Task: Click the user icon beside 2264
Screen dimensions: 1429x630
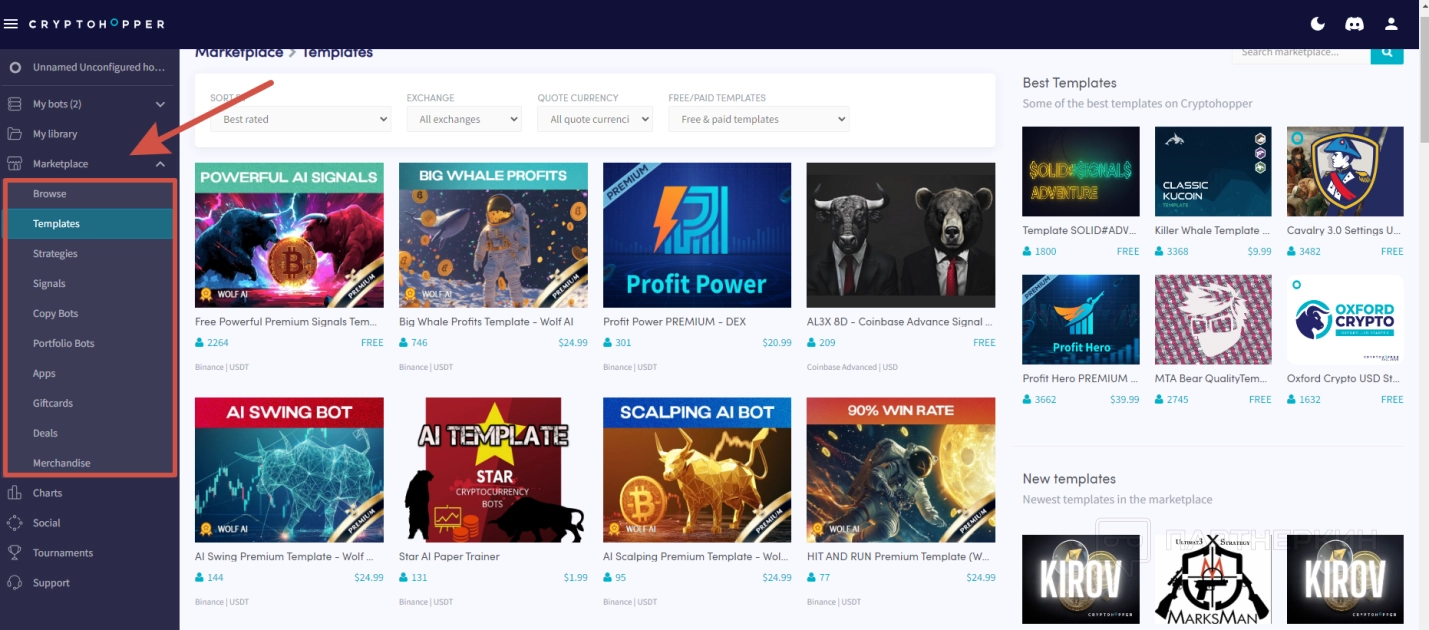Action: point(199,343)
